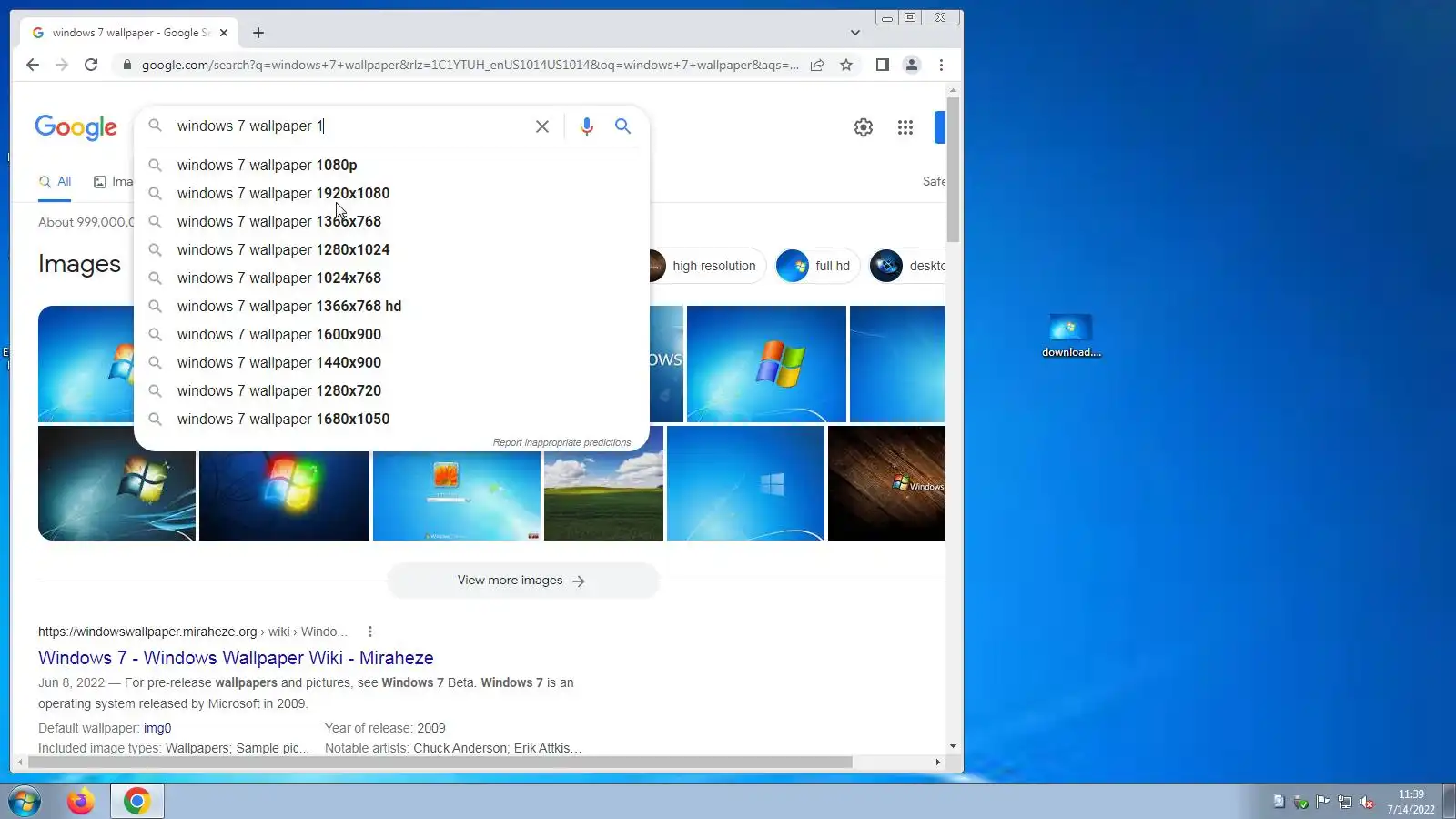
Task: Open the network tray icon
Action: coord(1344,802)
